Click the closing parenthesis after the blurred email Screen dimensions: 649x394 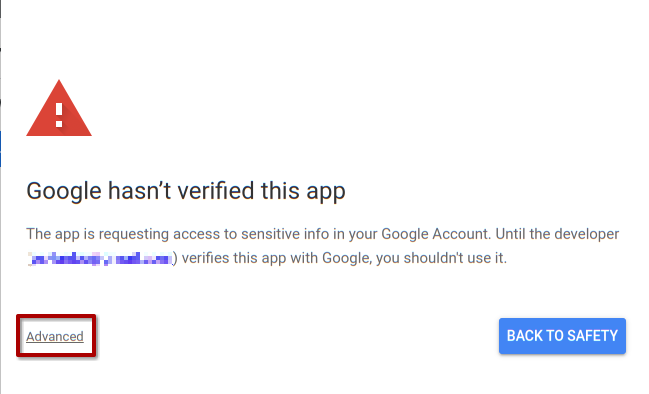click(175, 259)
